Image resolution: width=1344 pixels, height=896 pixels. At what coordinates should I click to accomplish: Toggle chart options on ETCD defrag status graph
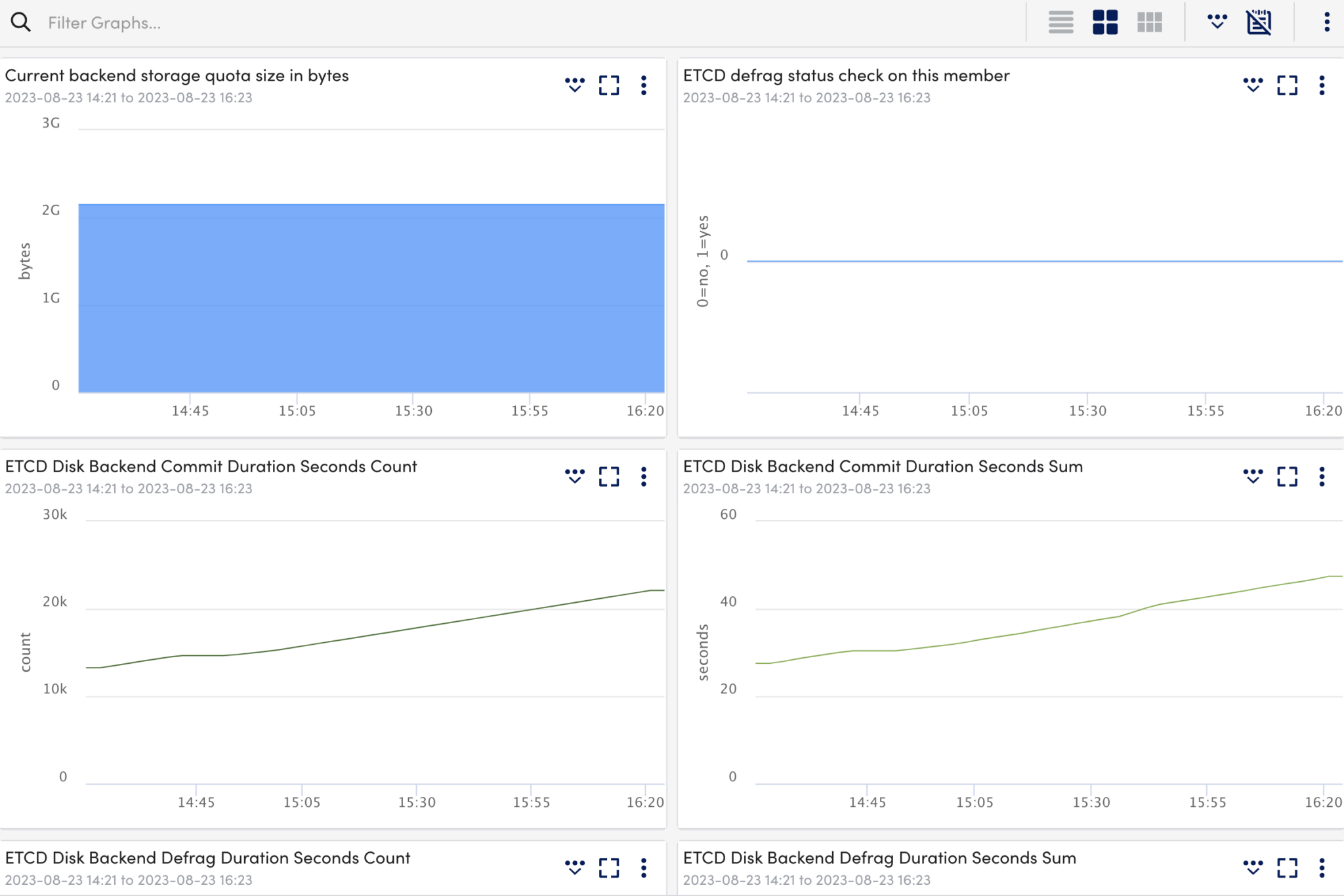pyautogui.click(x=1252, y=85)
